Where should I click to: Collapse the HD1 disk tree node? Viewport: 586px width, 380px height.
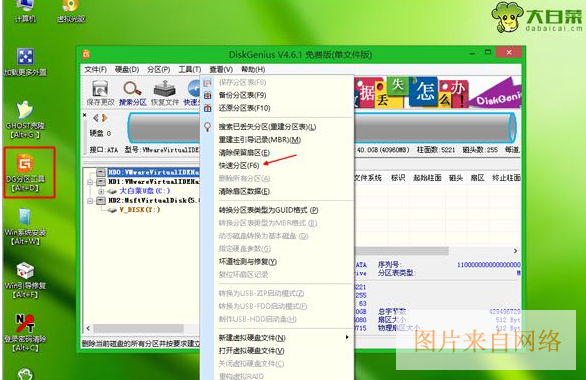pyautogui.click(x=90, y=182)
